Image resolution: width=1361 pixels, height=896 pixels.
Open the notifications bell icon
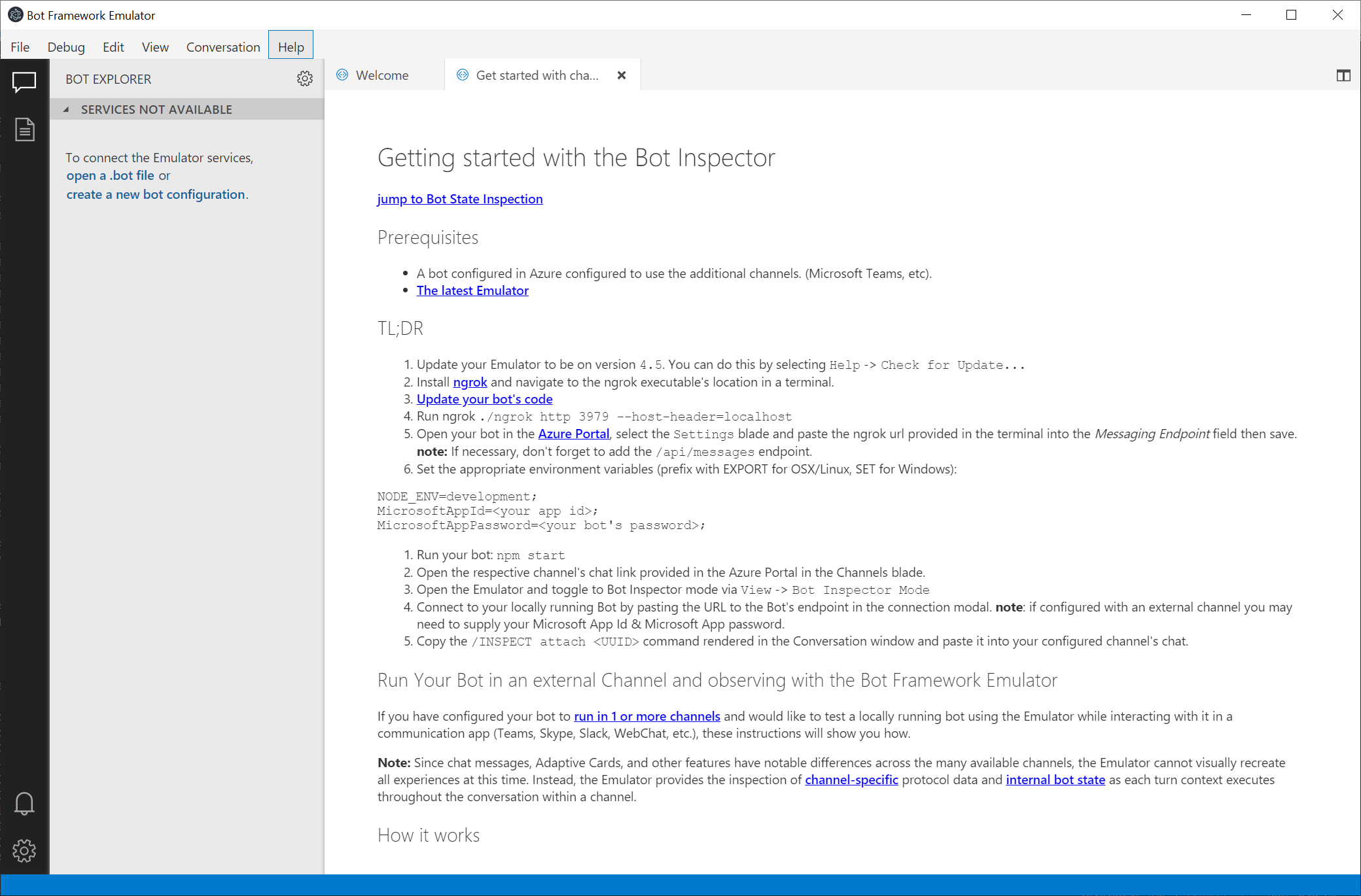24,803
